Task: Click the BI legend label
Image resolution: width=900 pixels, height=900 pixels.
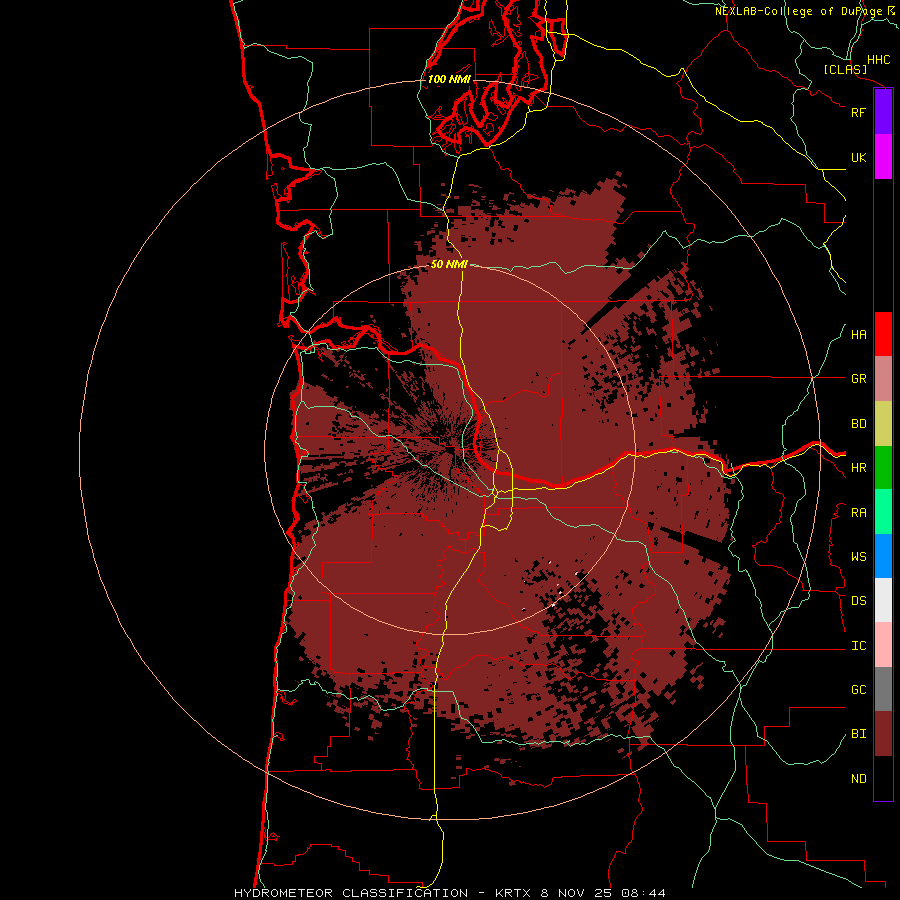Action: click(x=858, y=734)
